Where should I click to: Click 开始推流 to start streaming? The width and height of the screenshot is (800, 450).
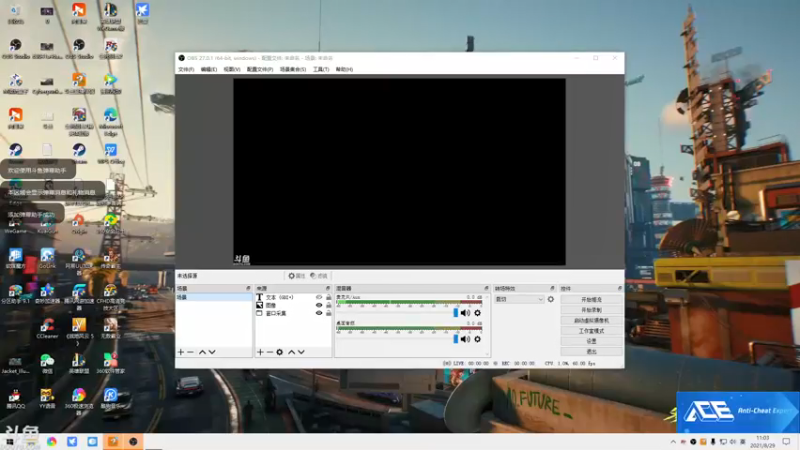(x=591, y=299)
